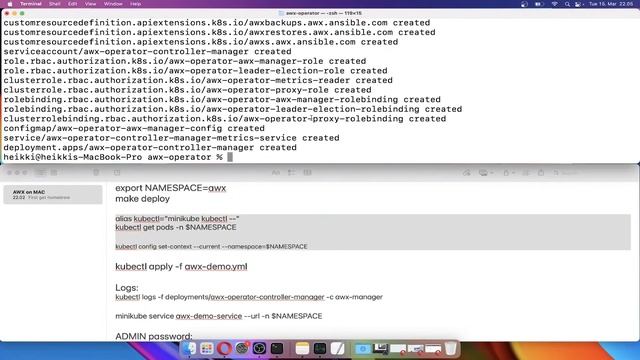This screenshot has width=640, height=360.
Task: Click 'kubectl get pods -n $NAMESPACE' line
Action: pyautogui.click(x=176, y=227)
